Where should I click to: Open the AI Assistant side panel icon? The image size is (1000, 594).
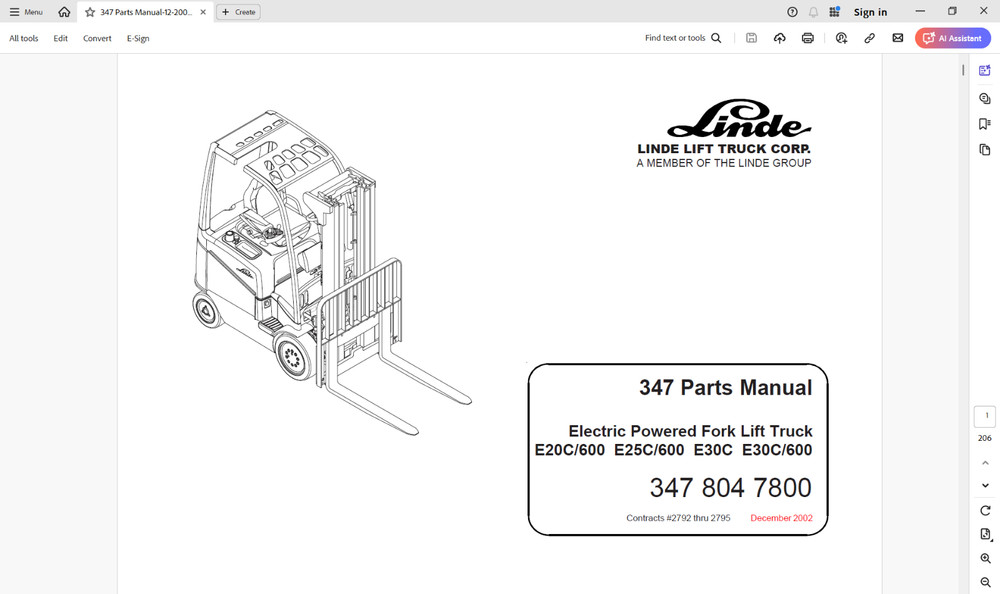pos(985,71)
